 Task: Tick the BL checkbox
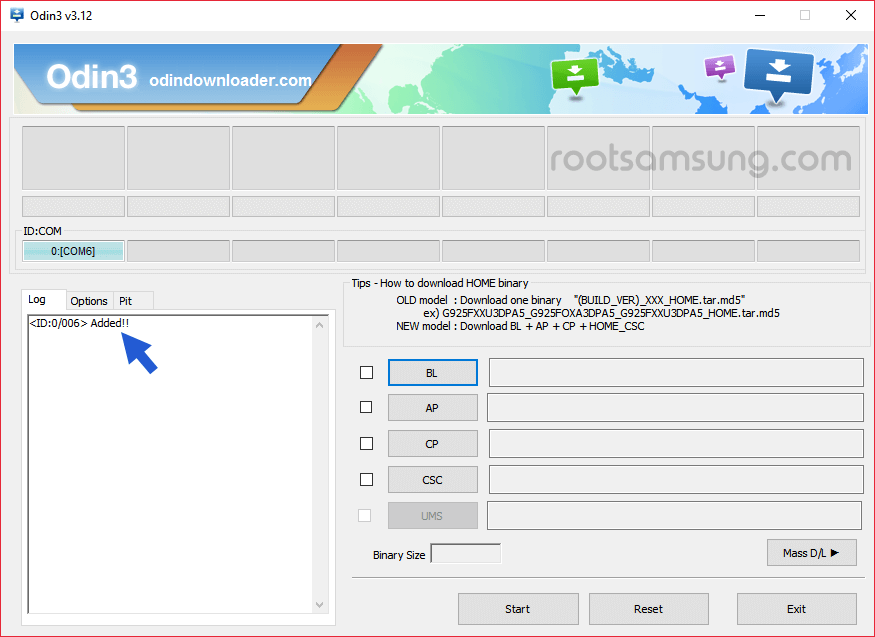pos(366,372)
